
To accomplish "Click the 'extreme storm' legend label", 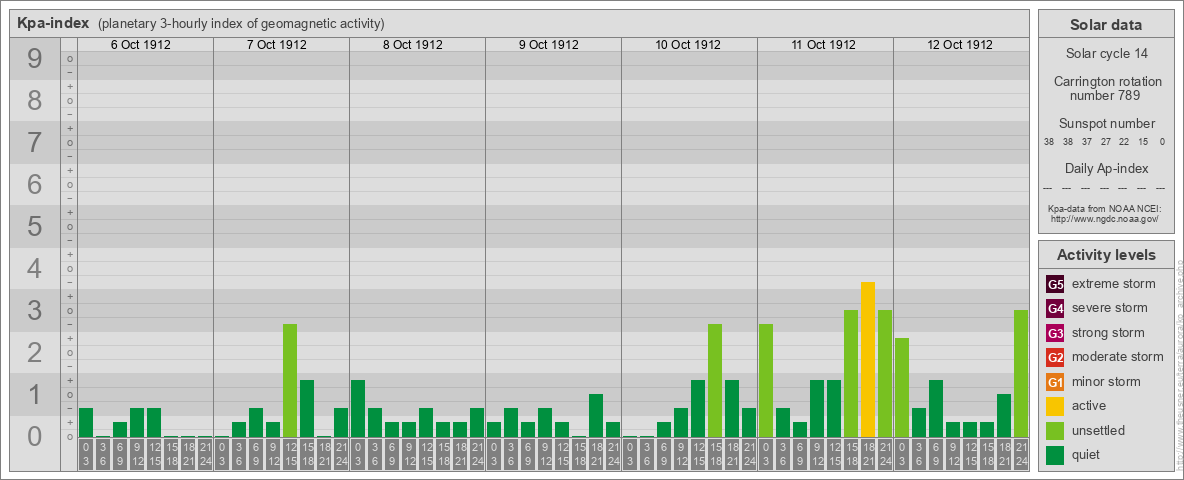I will point(1114,284).
